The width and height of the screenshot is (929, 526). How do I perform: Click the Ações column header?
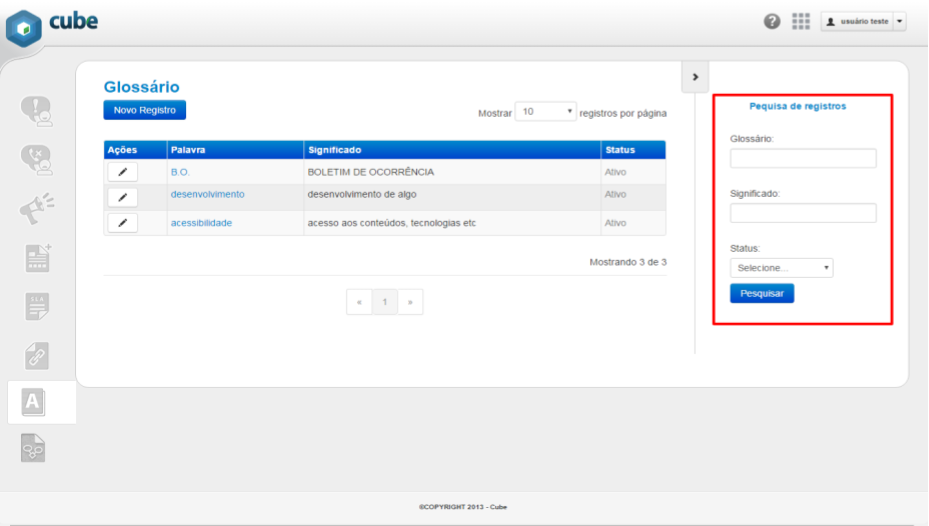click(x=135, y=150)
